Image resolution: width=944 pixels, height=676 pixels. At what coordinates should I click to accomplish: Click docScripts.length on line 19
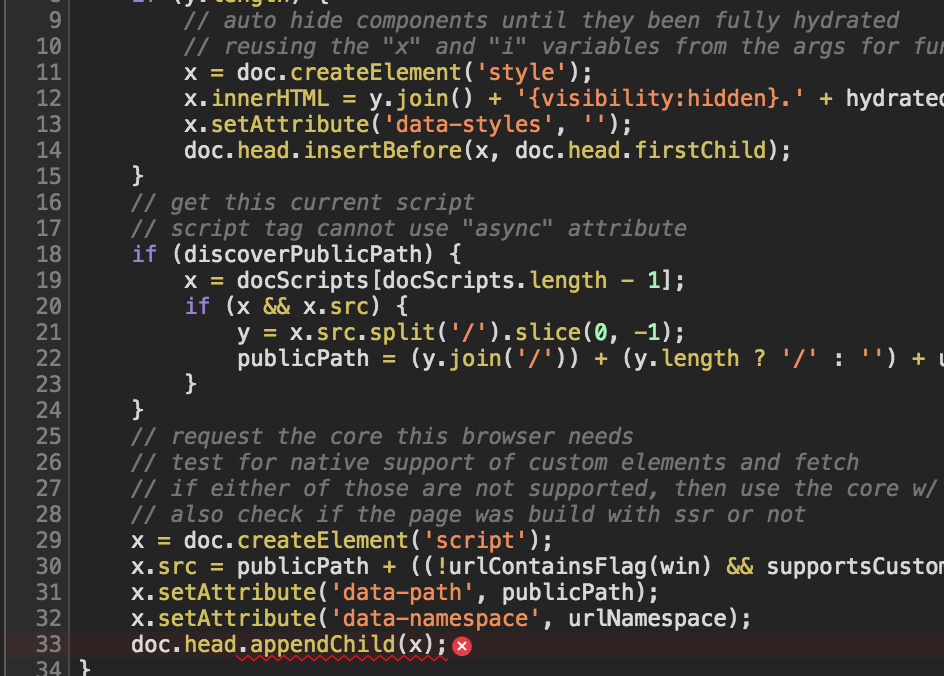tap(494, 280)
